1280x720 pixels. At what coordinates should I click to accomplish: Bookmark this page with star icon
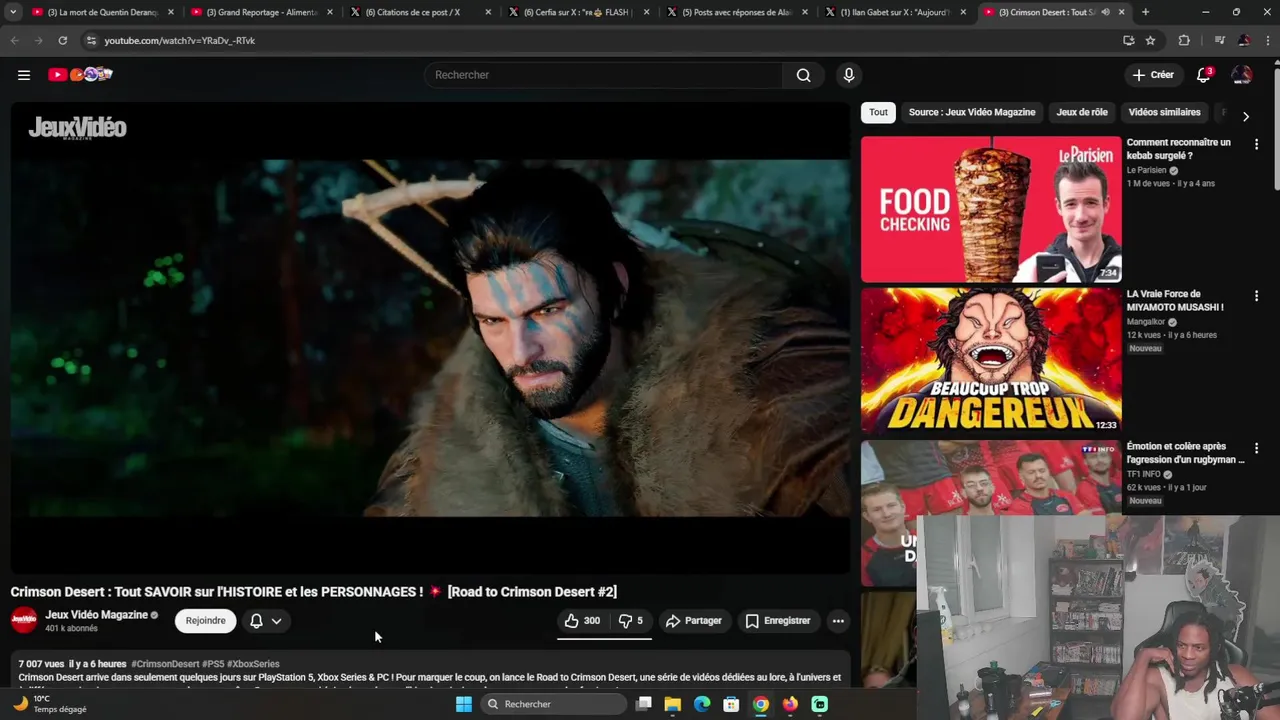[x=1150, y=40]
